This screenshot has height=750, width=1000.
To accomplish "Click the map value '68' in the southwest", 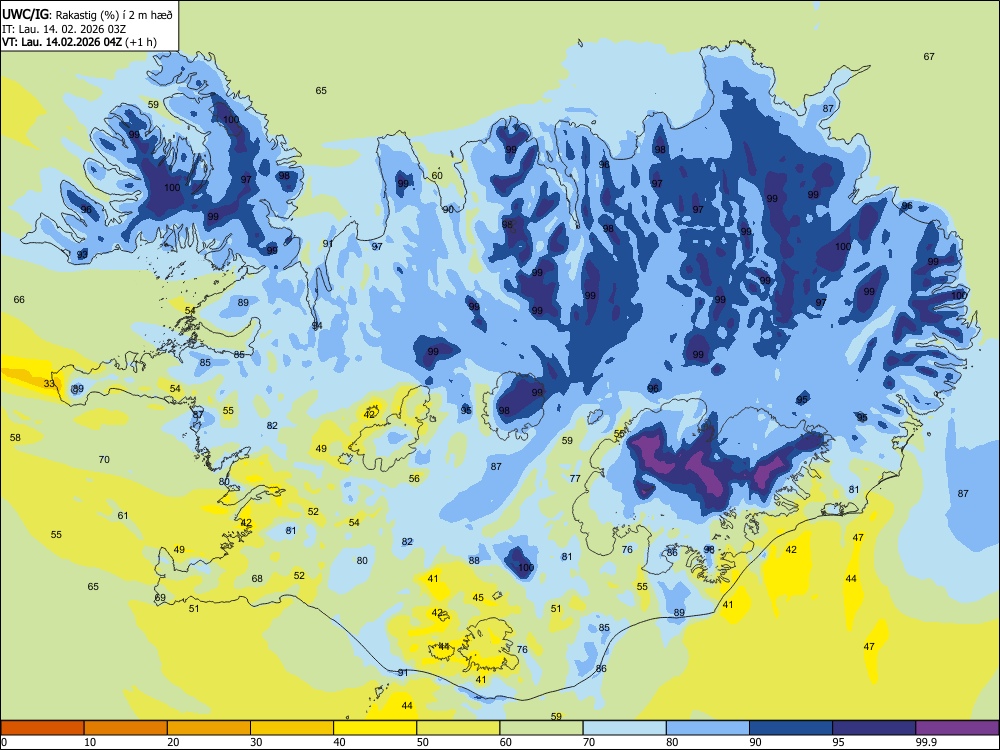I will click(257, 578).
